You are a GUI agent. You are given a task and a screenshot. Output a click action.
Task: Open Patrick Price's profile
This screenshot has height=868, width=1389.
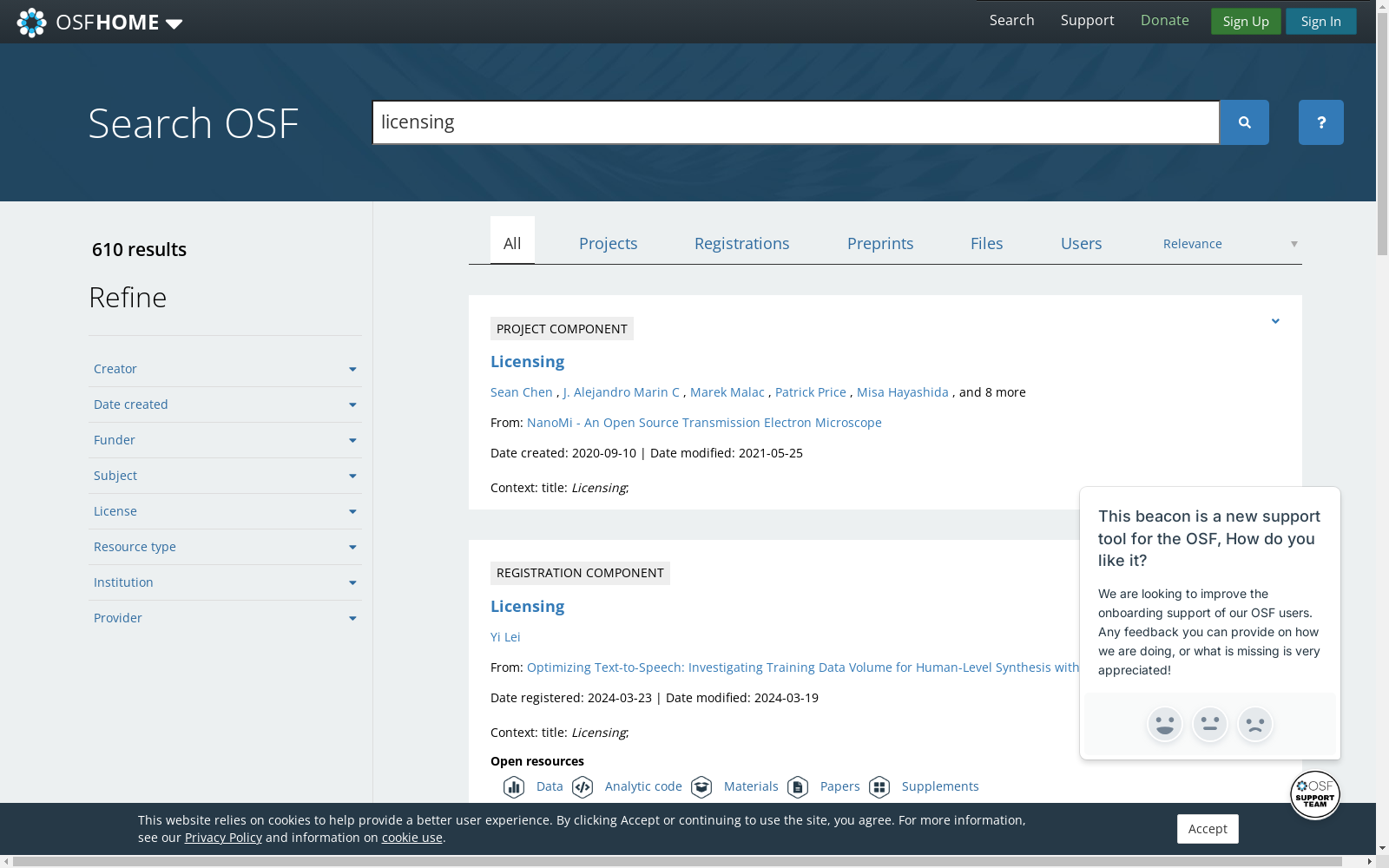point(811,392)
